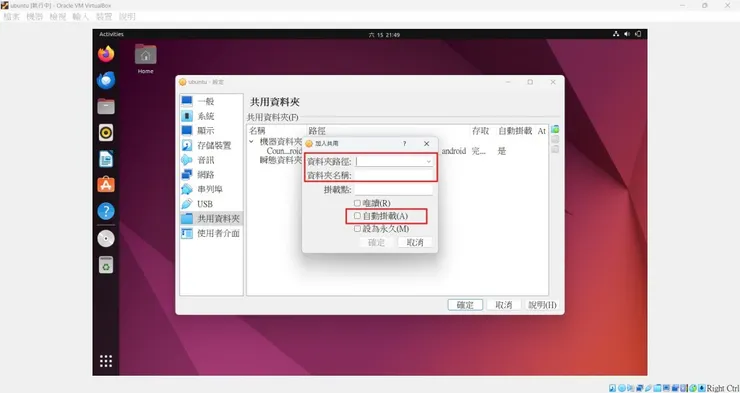Open the 機器 menu
Image resolution: width=740 pixels, height=393 pixels.
tap(34, 17)
